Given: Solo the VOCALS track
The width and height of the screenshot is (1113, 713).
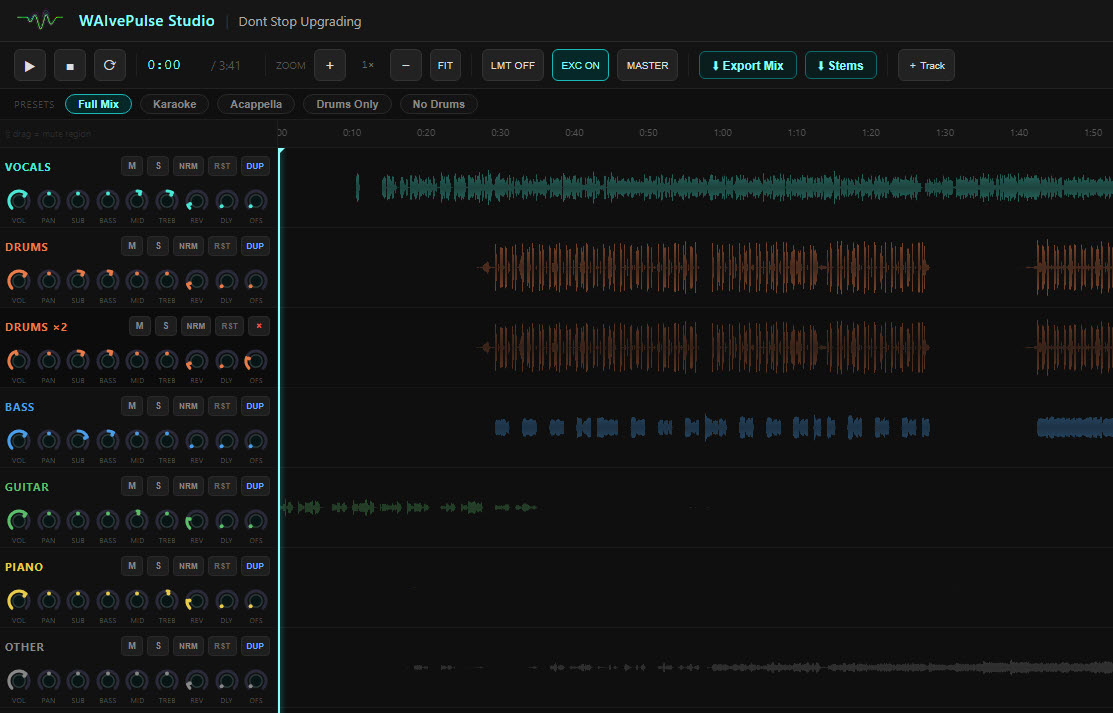Looking at the screenshot, I should (158, 166).
